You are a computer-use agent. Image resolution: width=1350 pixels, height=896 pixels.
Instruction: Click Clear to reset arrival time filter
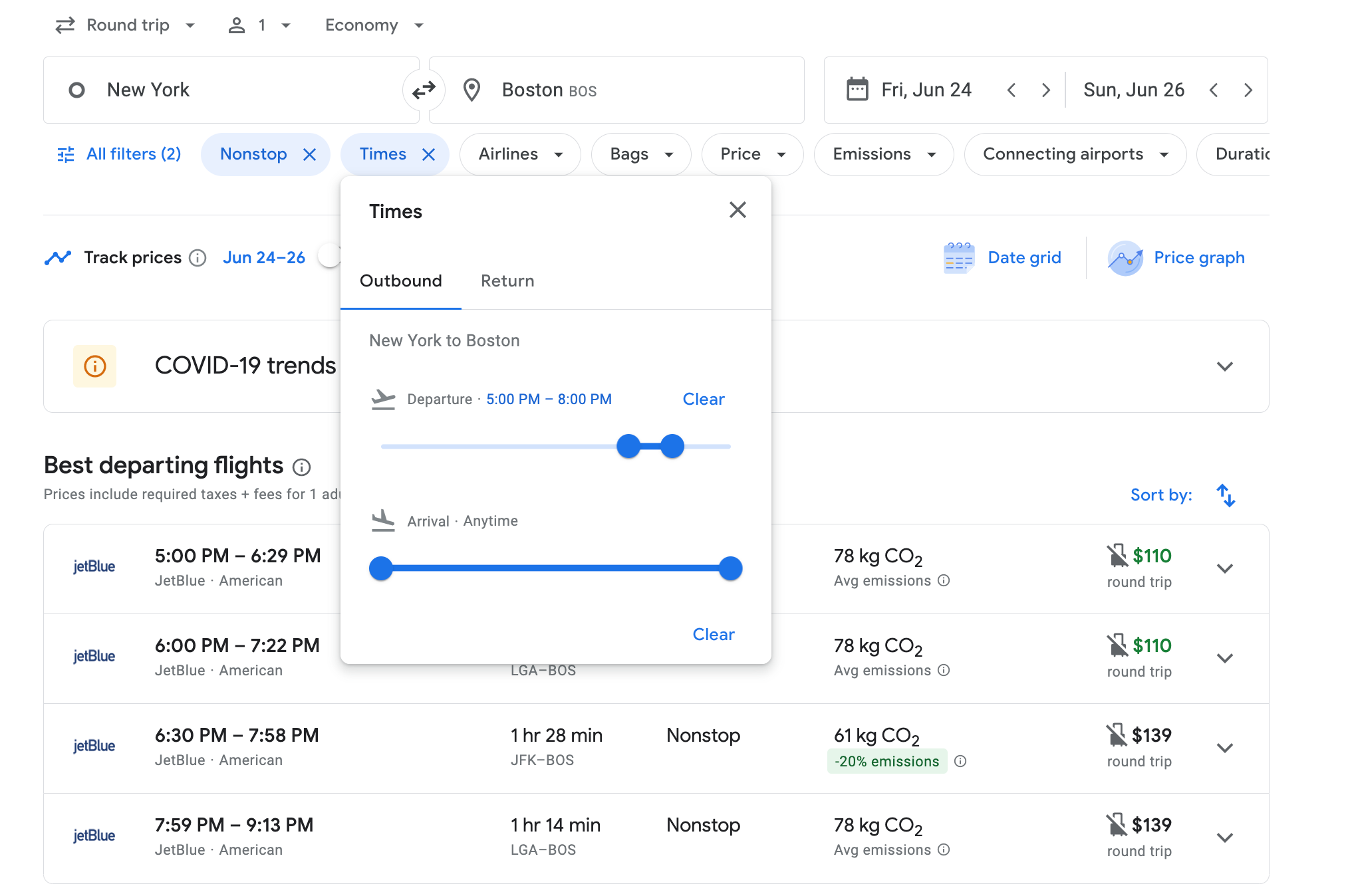point(713,633)
